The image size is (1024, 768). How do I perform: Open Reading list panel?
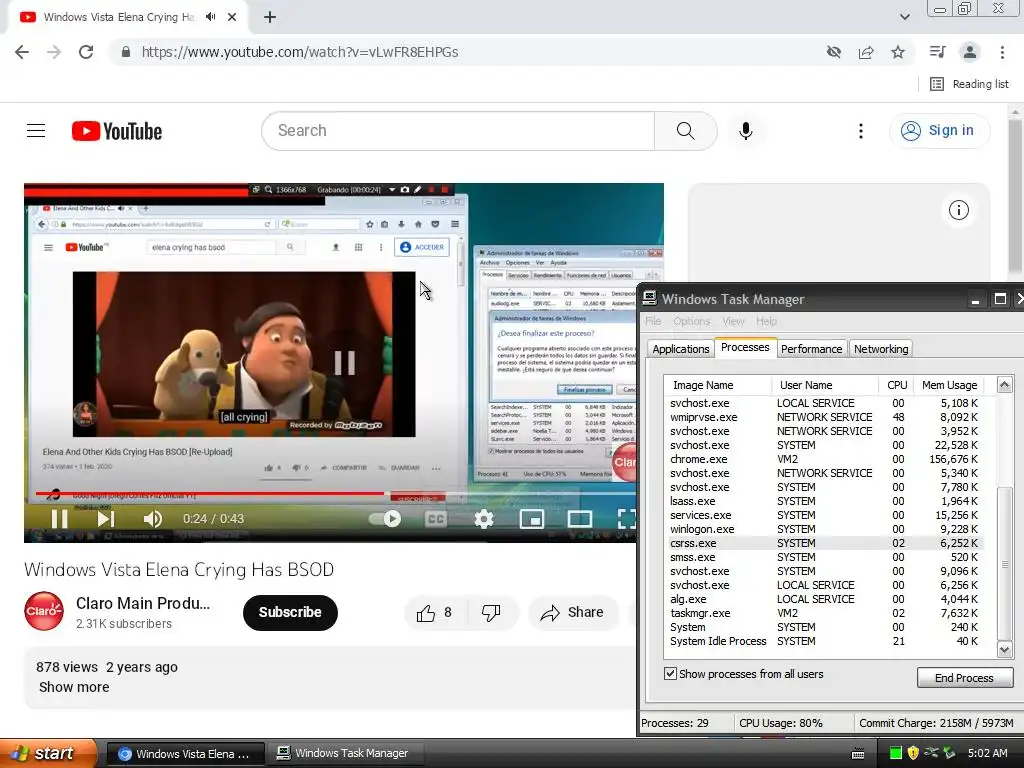(x=969, y=84)
